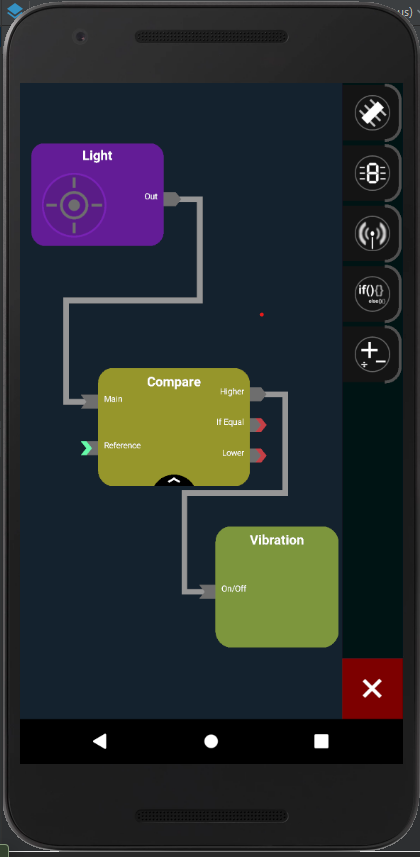Tap the Light block Out connector
Screen dimensions: 420x857
[171, 198]
